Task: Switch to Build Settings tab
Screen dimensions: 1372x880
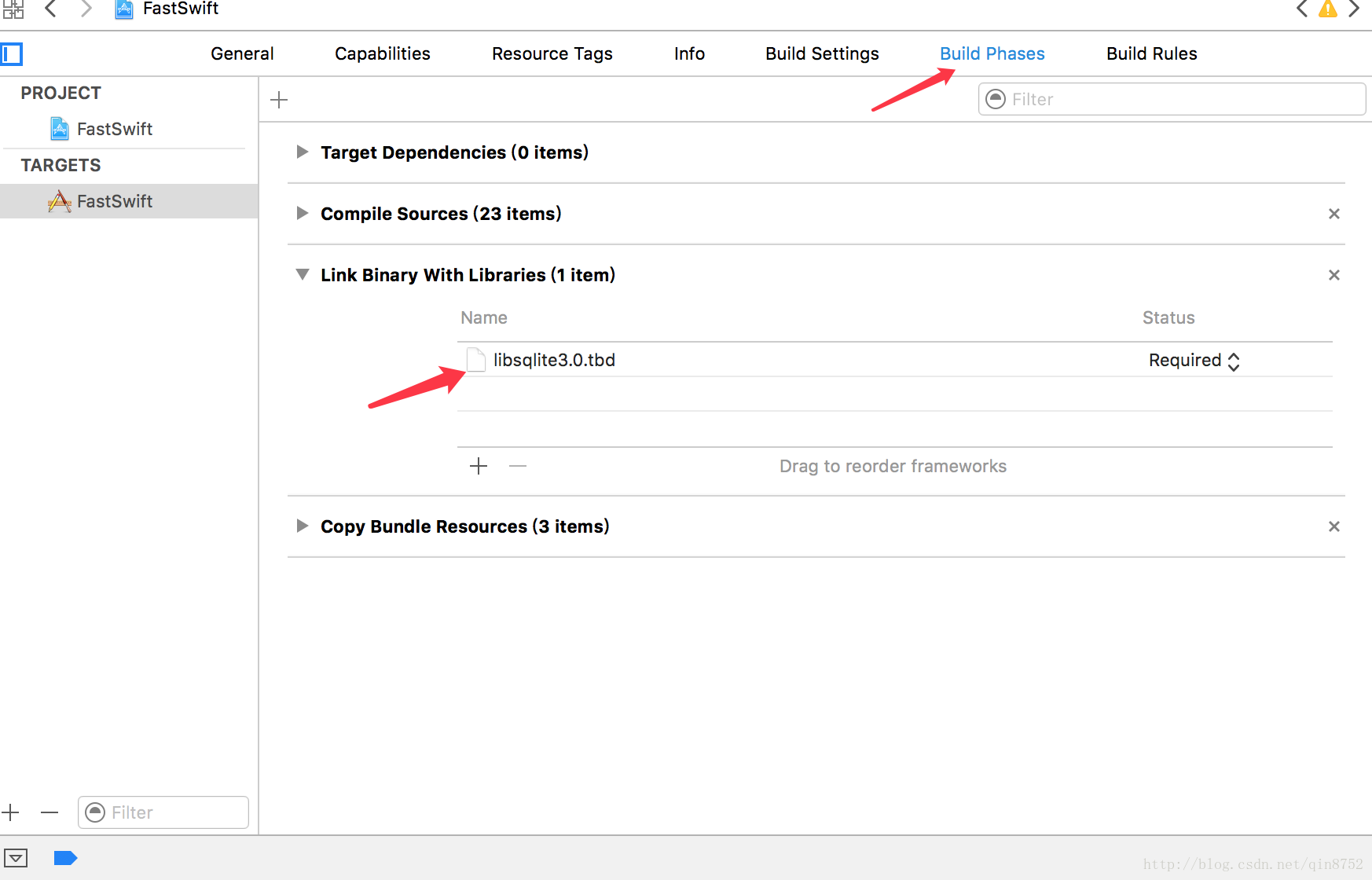Action: click(822, 53)
